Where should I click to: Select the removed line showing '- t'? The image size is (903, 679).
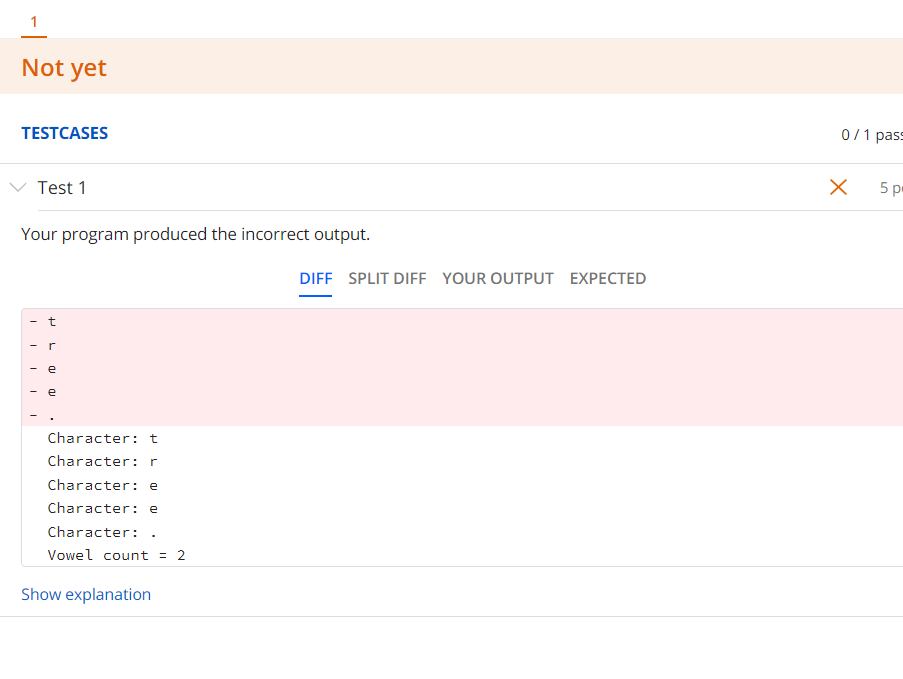tap(44, 321)
